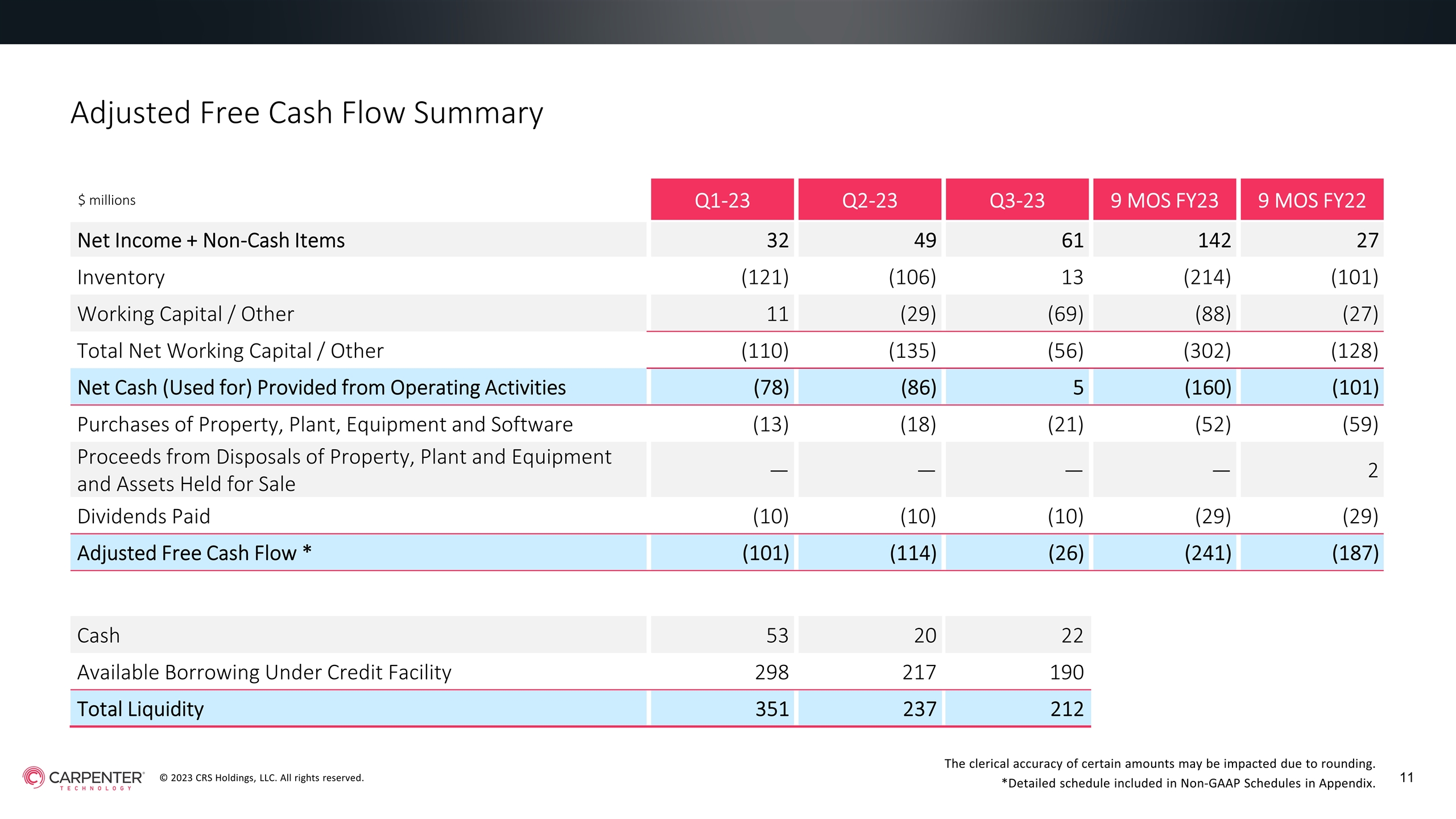The height and width of the screenshot is (819, 1456).
Task: Click the Q3-23 column header
Action: (x=1017, y=200)
